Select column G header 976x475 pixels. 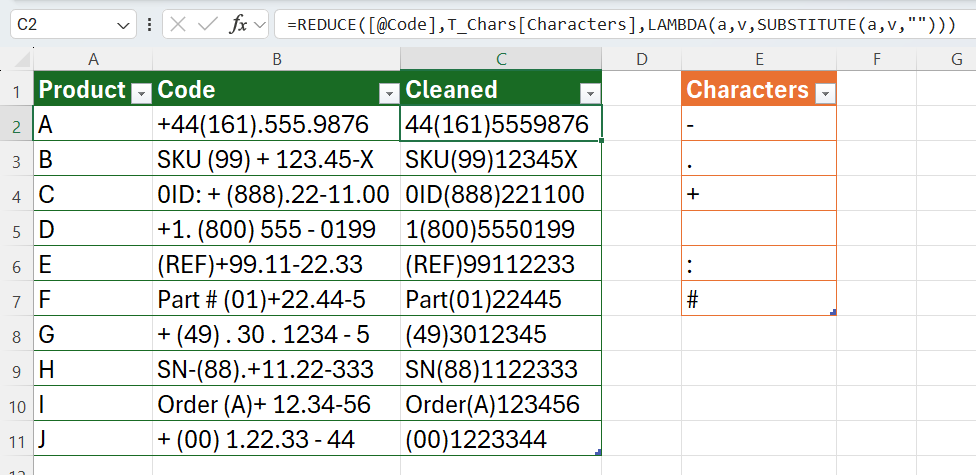pos(946,59)
